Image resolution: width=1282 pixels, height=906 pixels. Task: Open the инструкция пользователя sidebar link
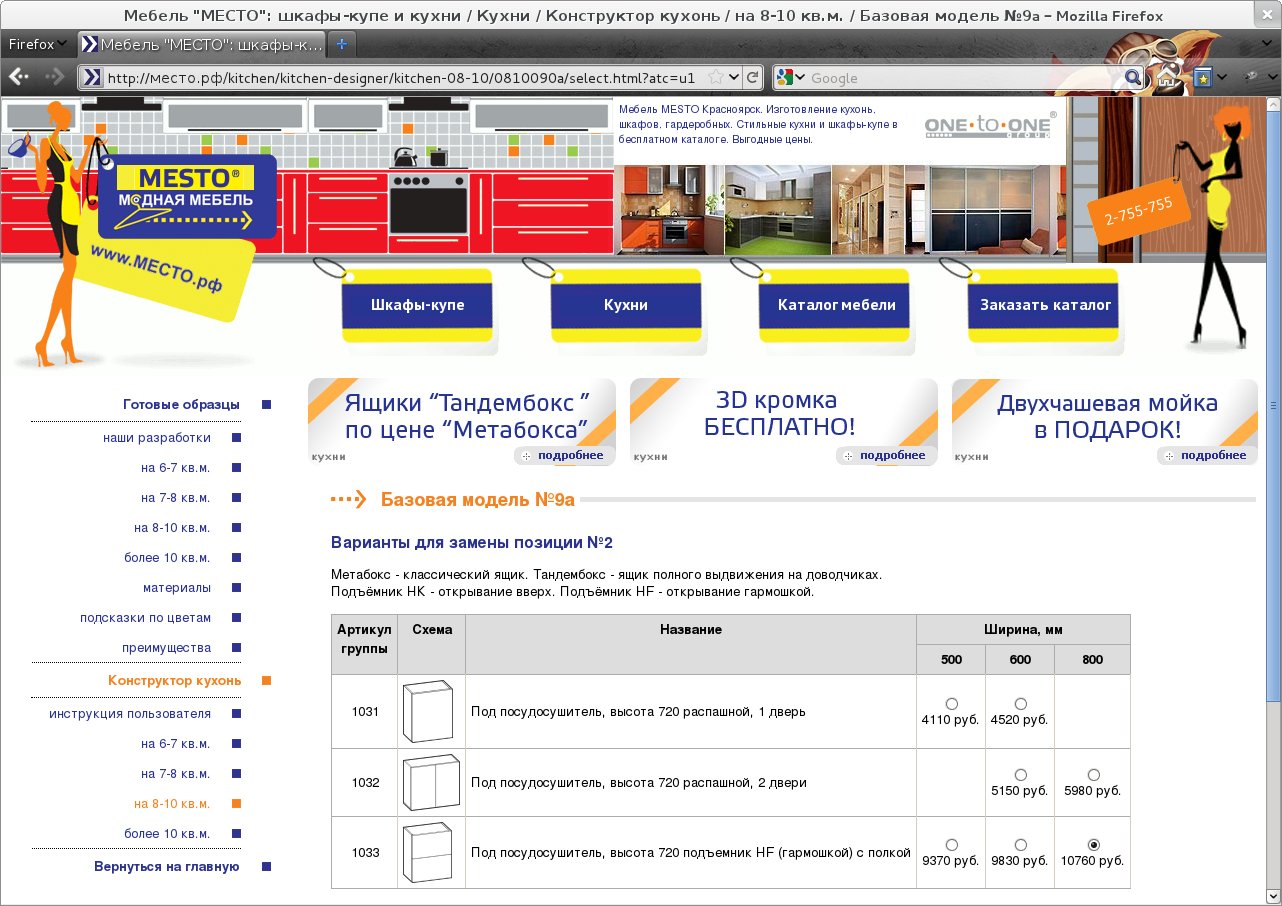click(130, 713)
